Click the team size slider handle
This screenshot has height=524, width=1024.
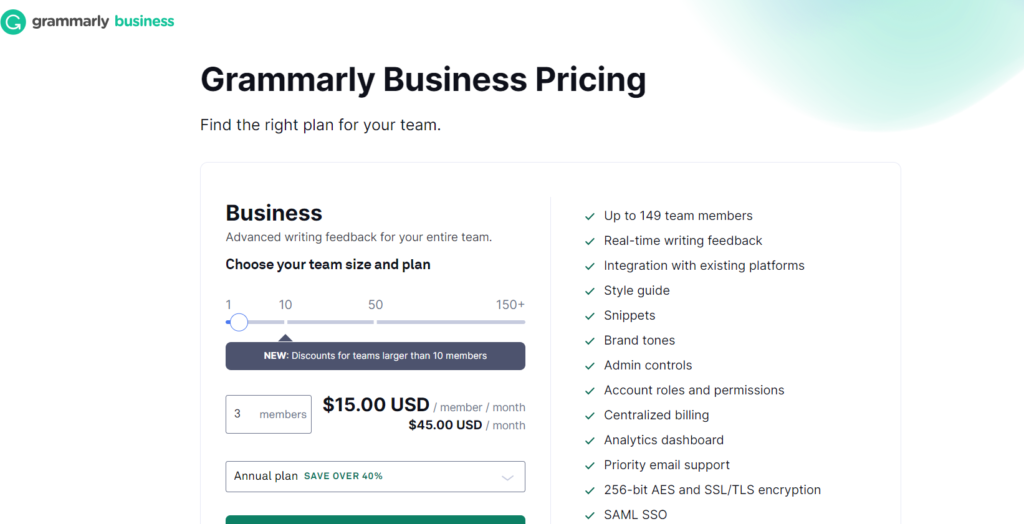tap(239, 322)
